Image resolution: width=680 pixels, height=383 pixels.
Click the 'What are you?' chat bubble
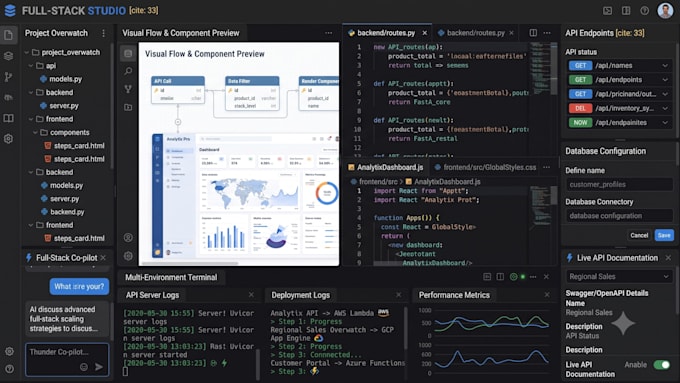[79, 286]
